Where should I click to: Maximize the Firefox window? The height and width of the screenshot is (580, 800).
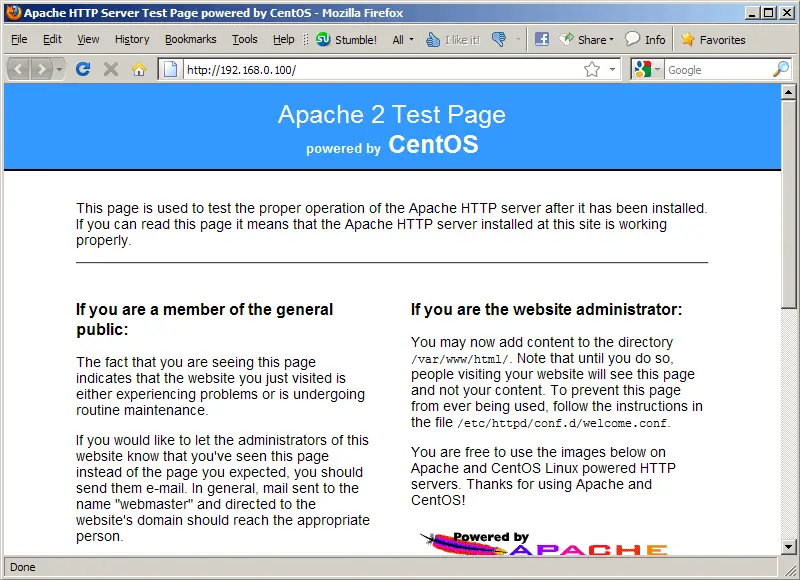click(769, 13)
